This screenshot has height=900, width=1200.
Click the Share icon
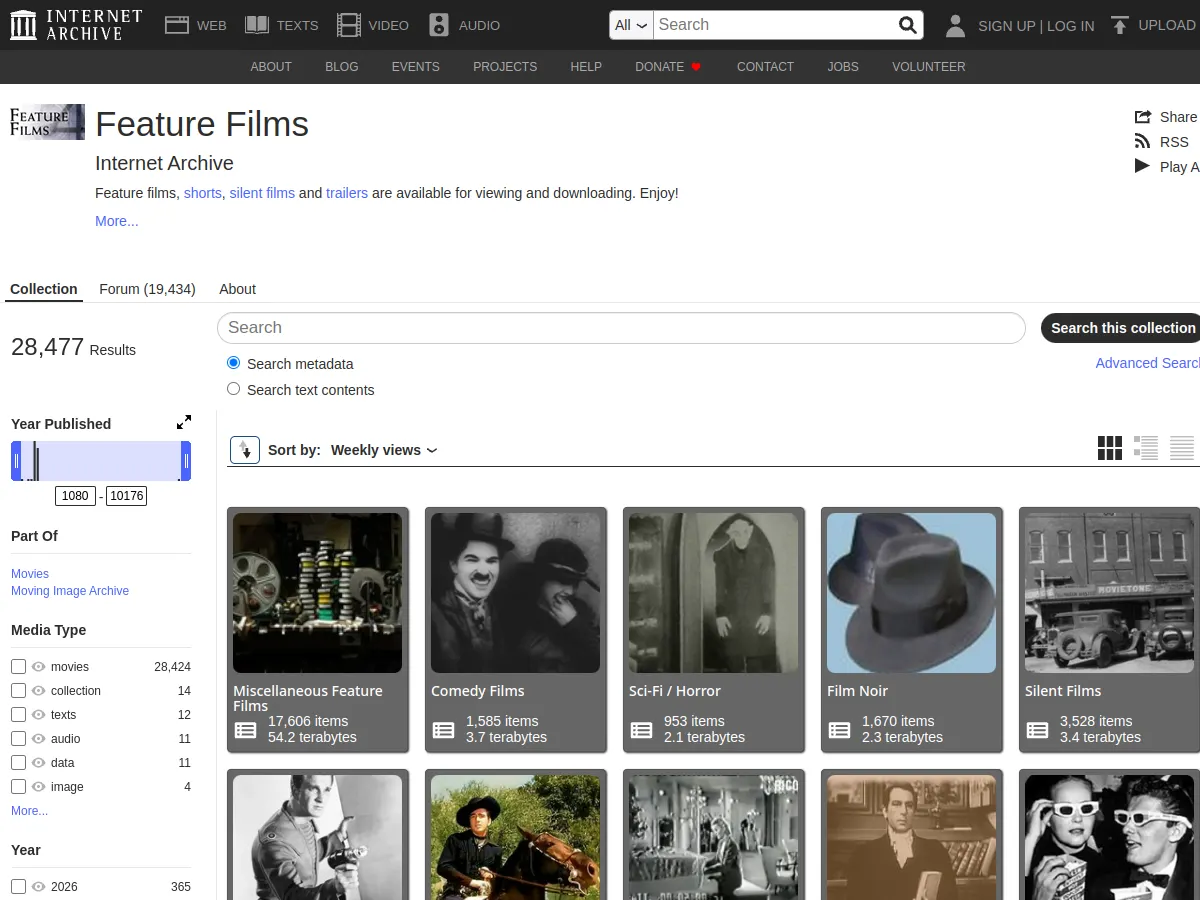pos(1143,117)
